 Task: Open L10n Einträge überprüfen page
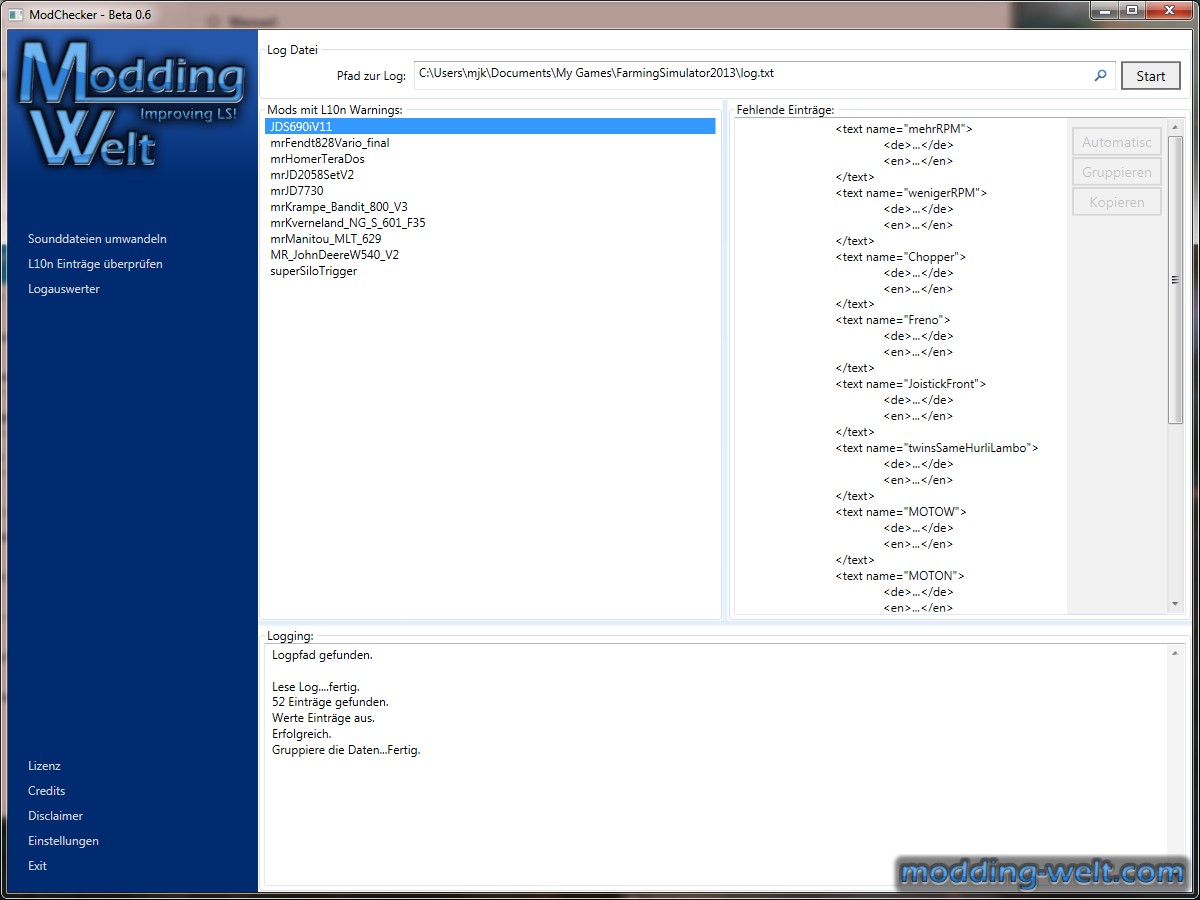pos(95,264)
